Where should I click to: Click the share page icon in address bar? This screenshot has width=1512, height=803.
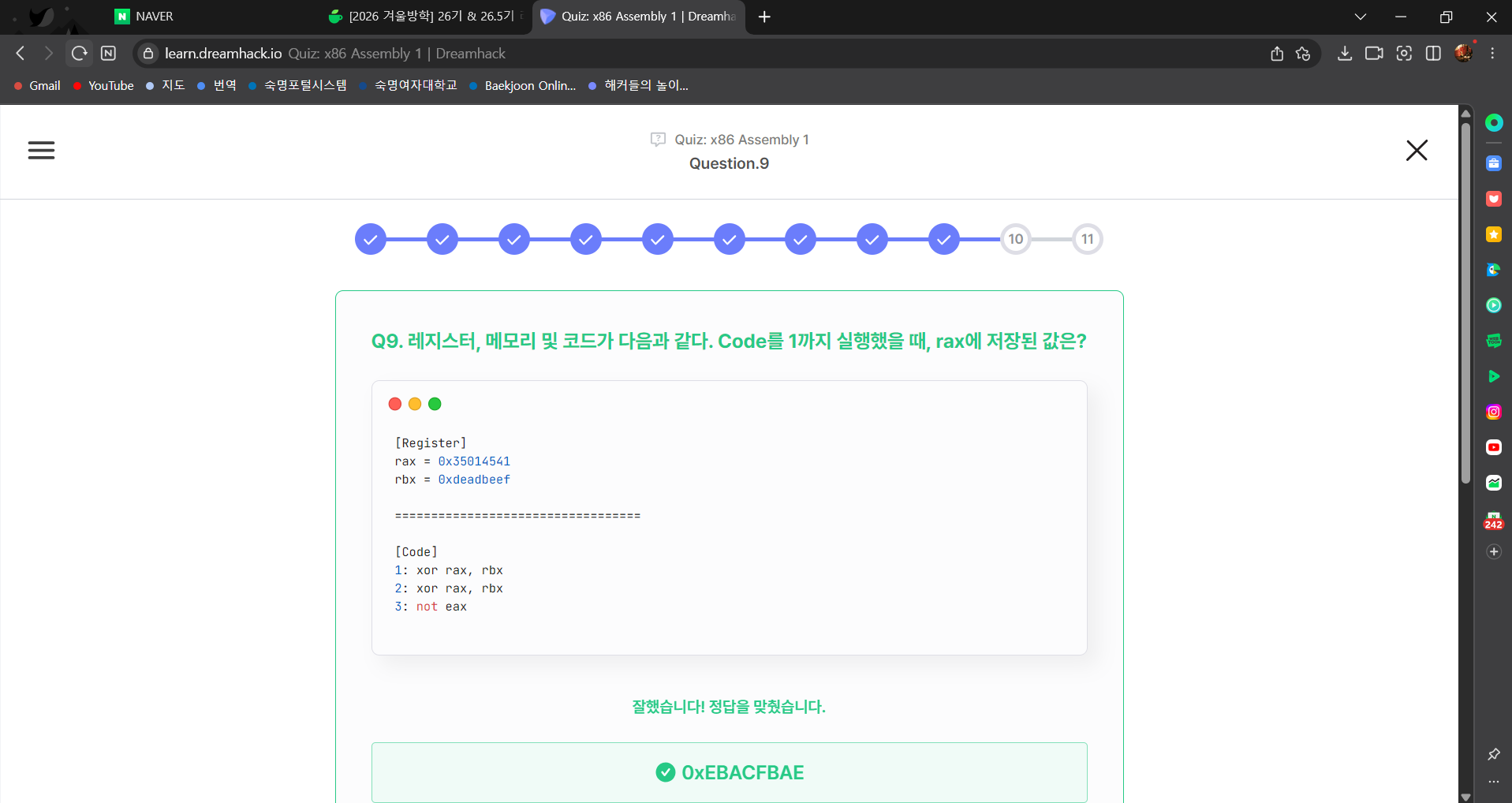(1277, 54)
